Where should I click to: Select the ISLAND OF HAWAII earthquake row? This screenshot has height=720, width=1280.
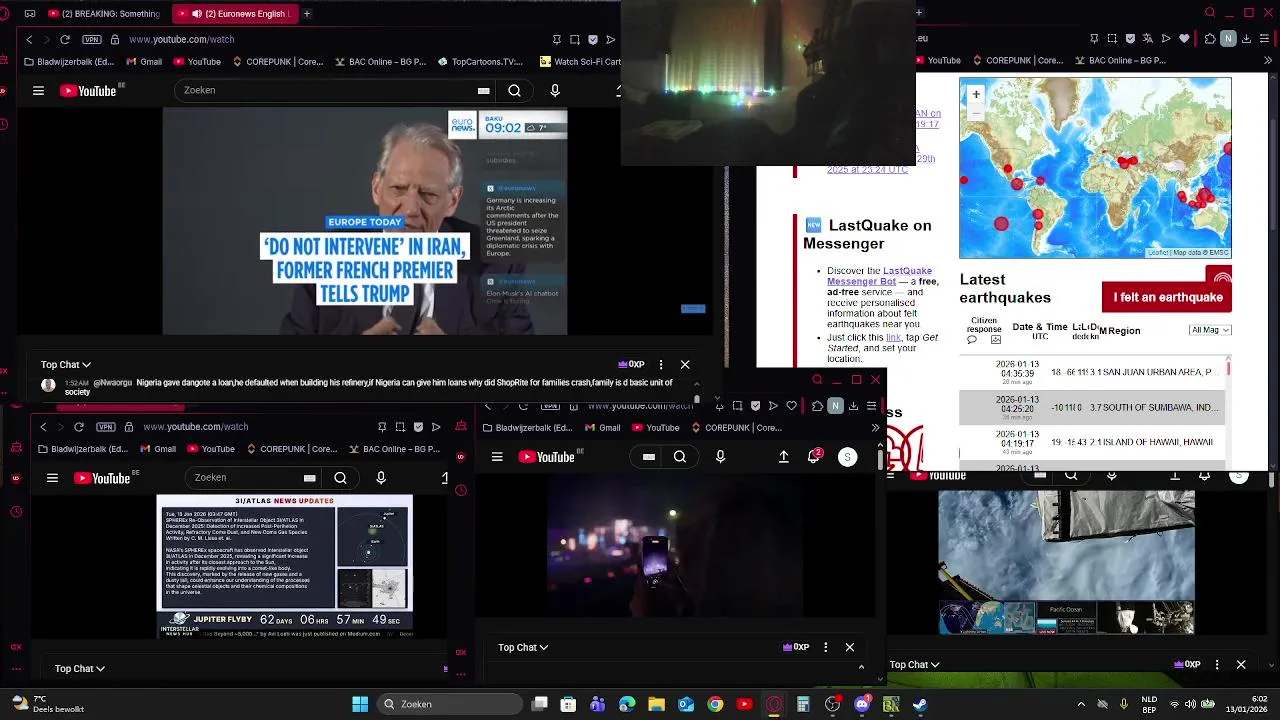coord(1090,442)
